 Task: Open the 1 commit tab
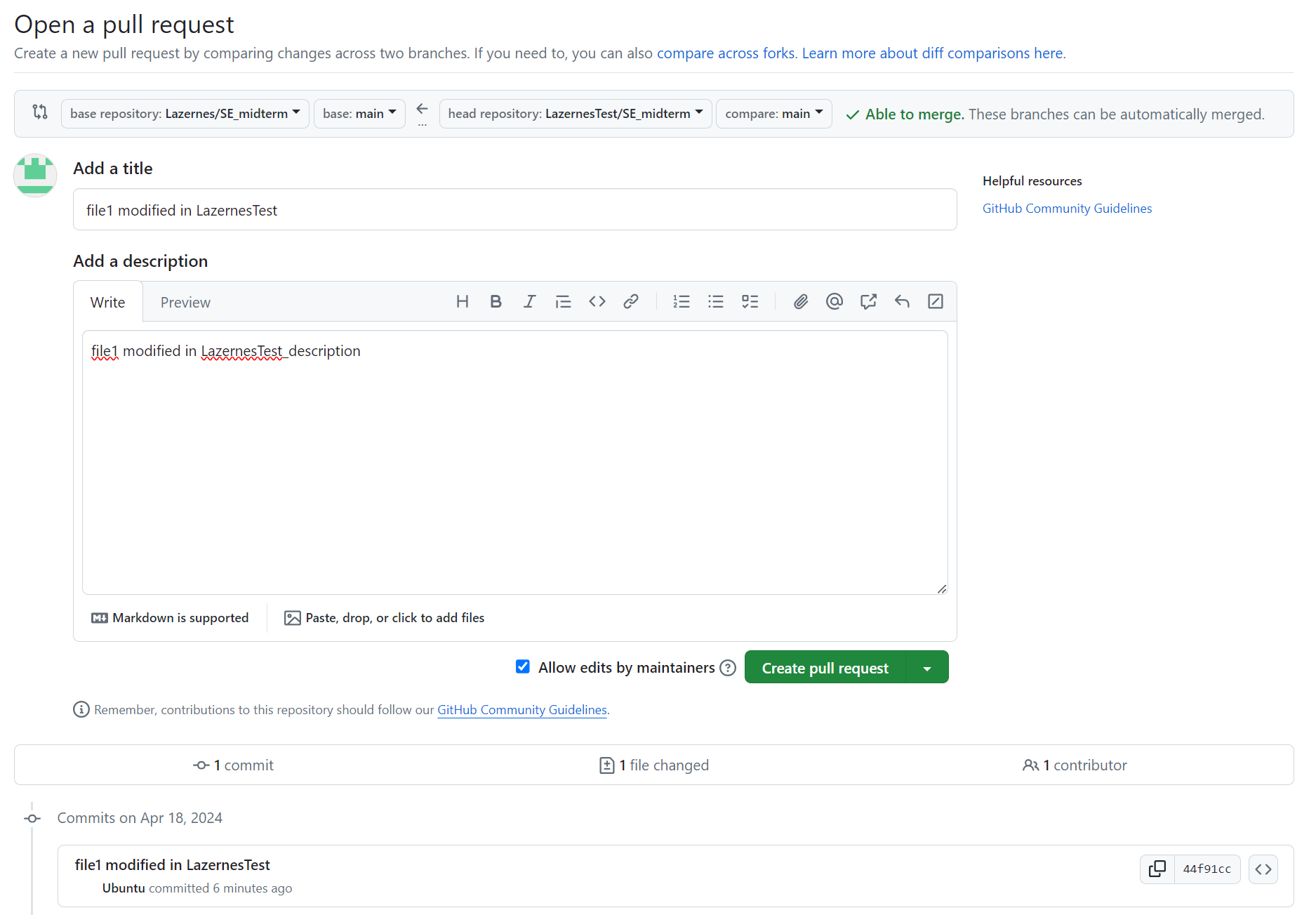234,765
